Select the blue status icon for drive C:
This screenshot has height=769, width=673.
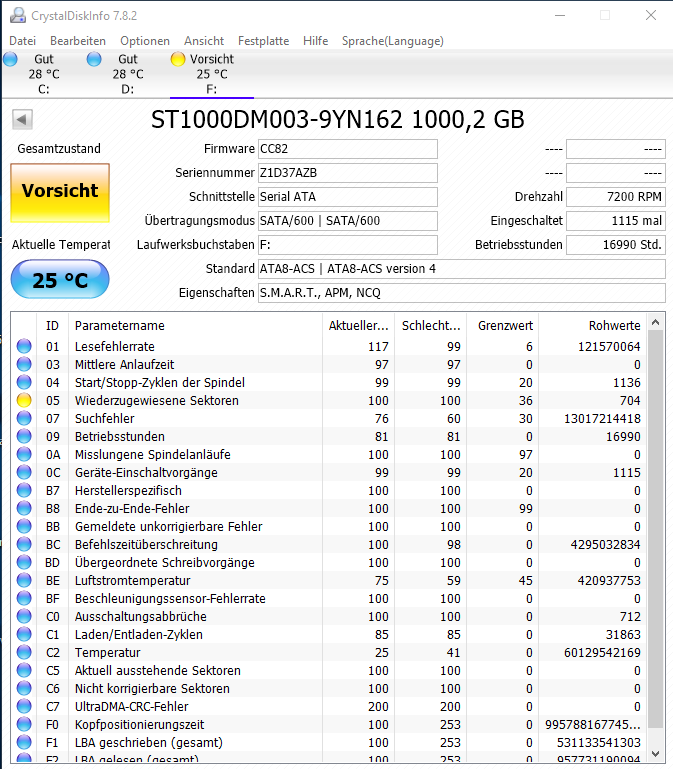pyautogui.click(x=10, y=59)
